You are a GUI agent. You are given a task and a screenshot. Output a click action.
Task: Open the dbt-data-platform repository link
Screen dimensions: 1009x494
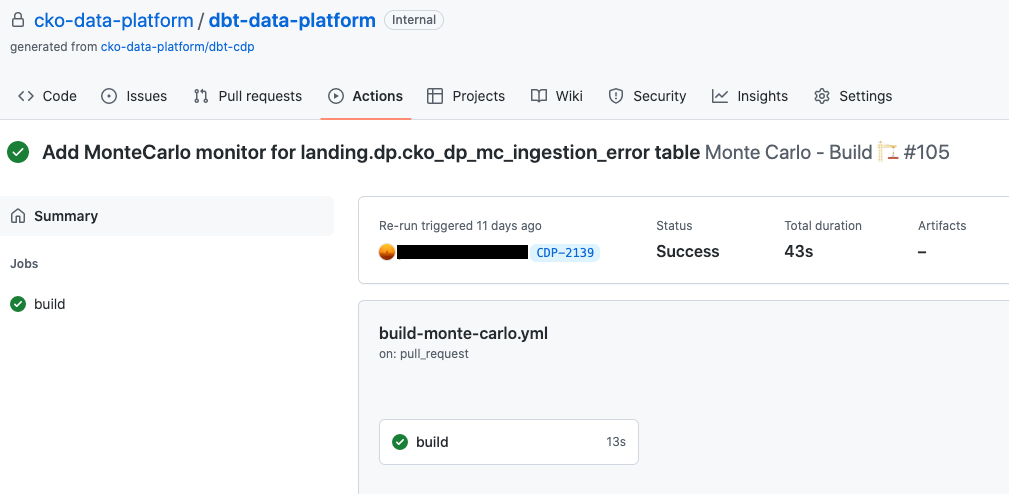tap(292, 20)
